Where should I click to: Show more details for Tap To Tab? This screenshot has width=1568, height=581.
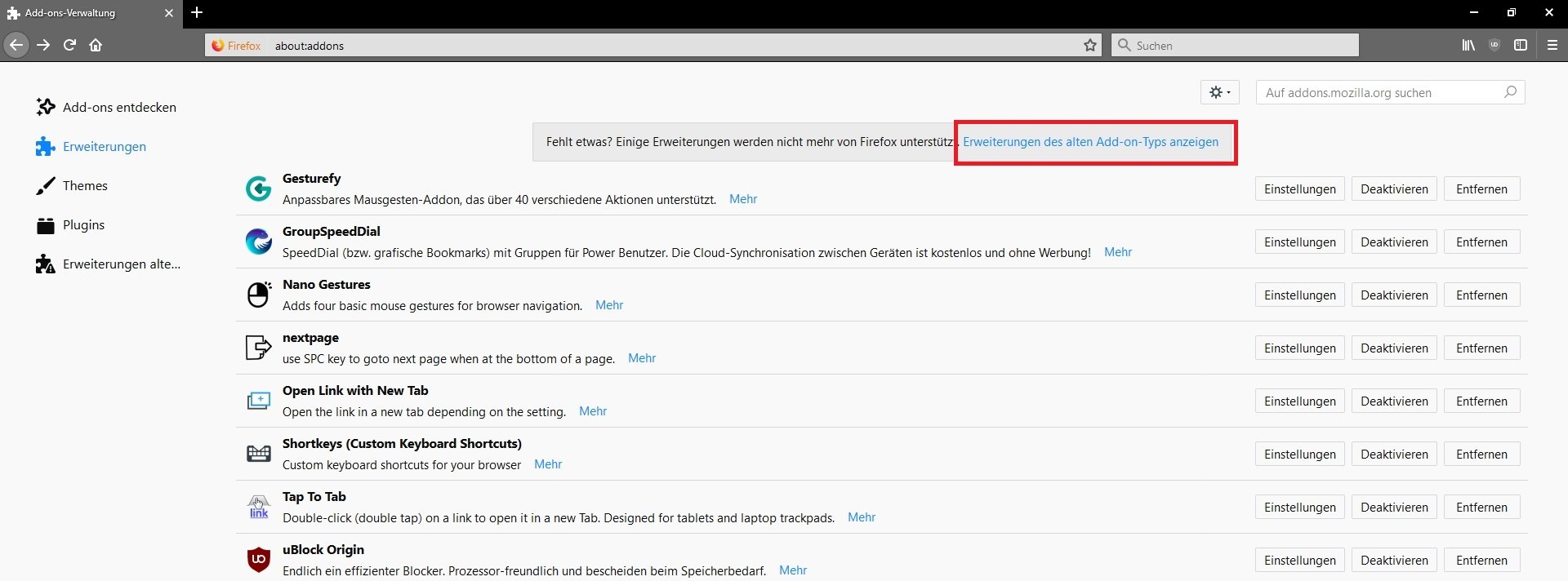click(x=861, y=517)
